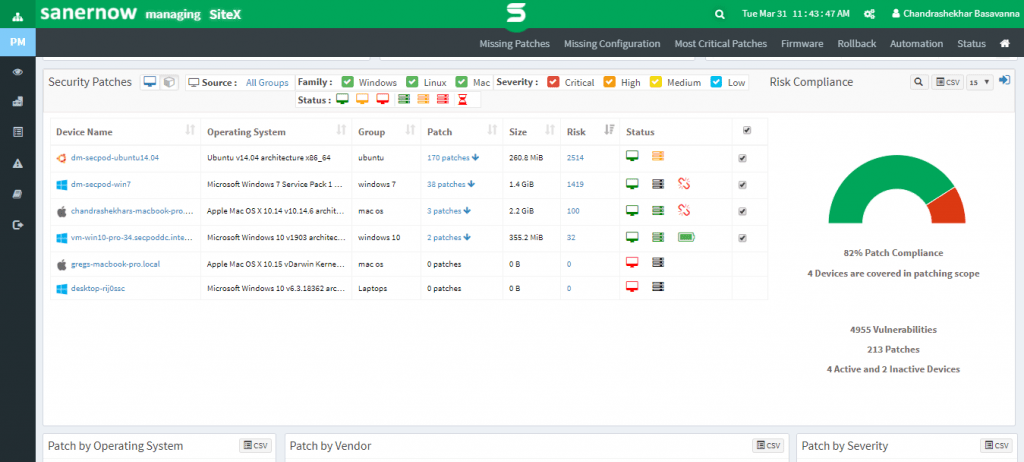Click the sign-out arrow sidebar icon
This screenshot has height=462, width=1024.
pyautogui.click(x=18, y=225)
